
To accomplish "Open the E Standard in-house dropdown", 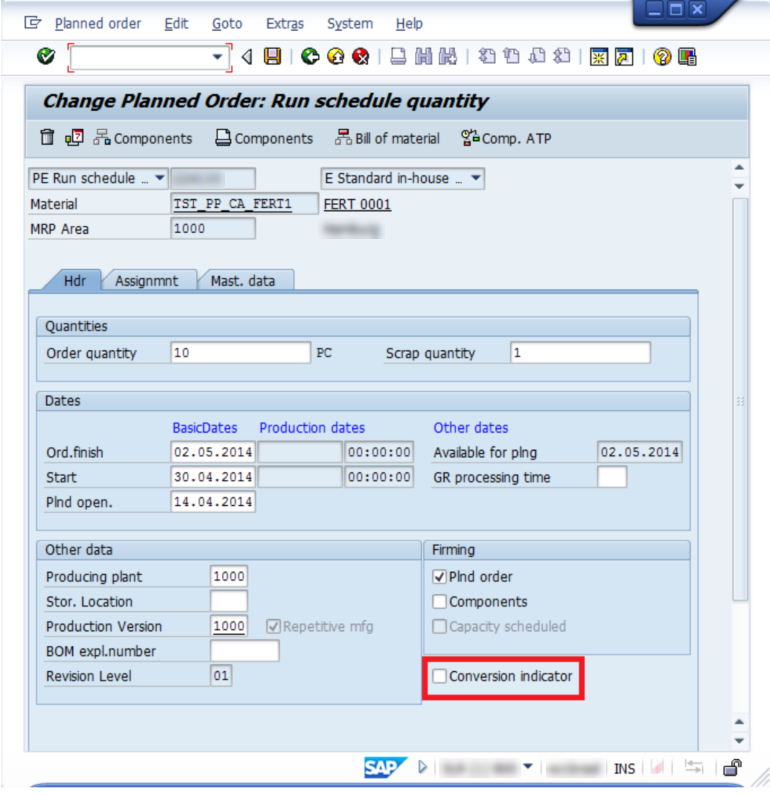I will click(475, 178).
